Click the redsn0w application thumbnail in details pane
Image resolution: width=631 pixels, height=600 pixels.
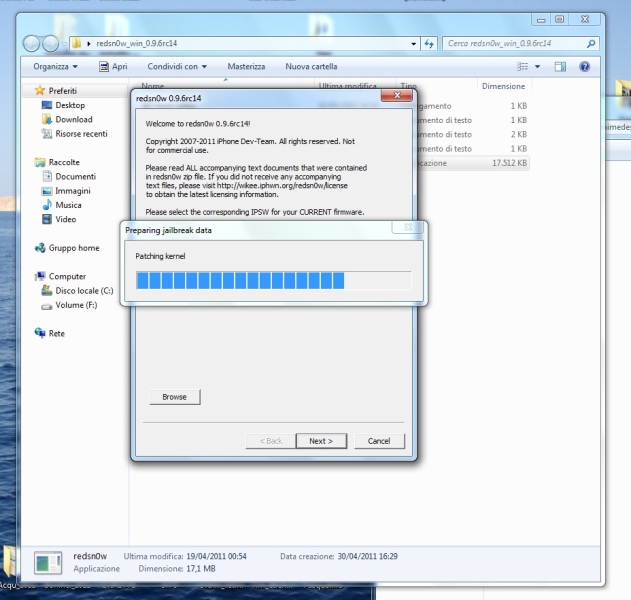click(48, 563)
